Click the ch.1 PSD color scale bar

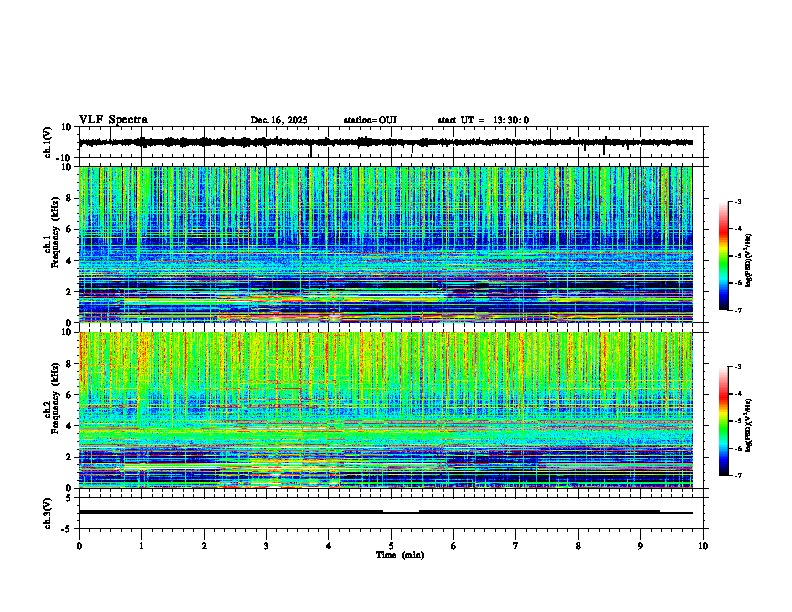724,256
